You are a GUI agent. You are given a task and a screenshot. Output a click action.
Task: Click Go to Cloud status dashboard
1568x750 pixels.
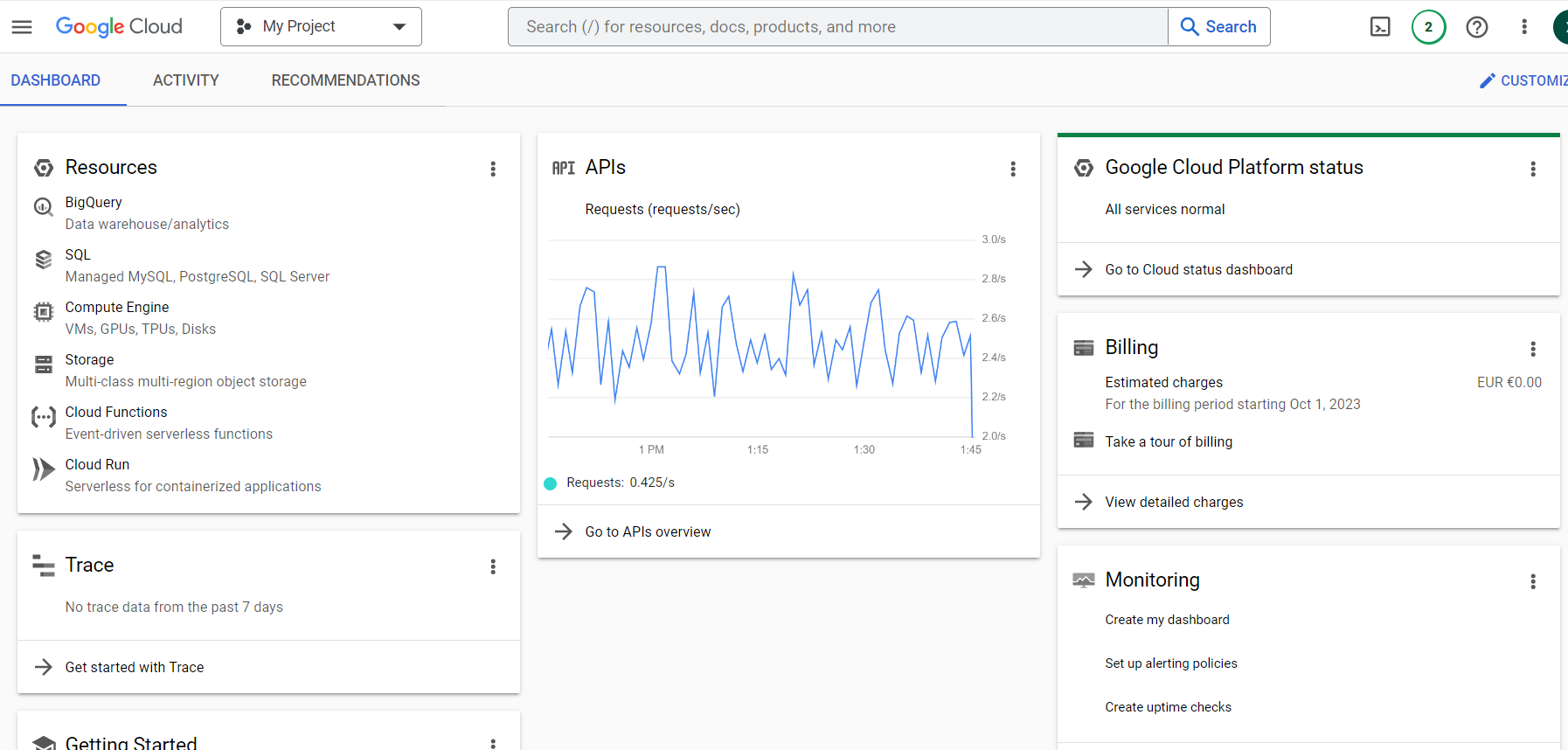click(1198, 269)
